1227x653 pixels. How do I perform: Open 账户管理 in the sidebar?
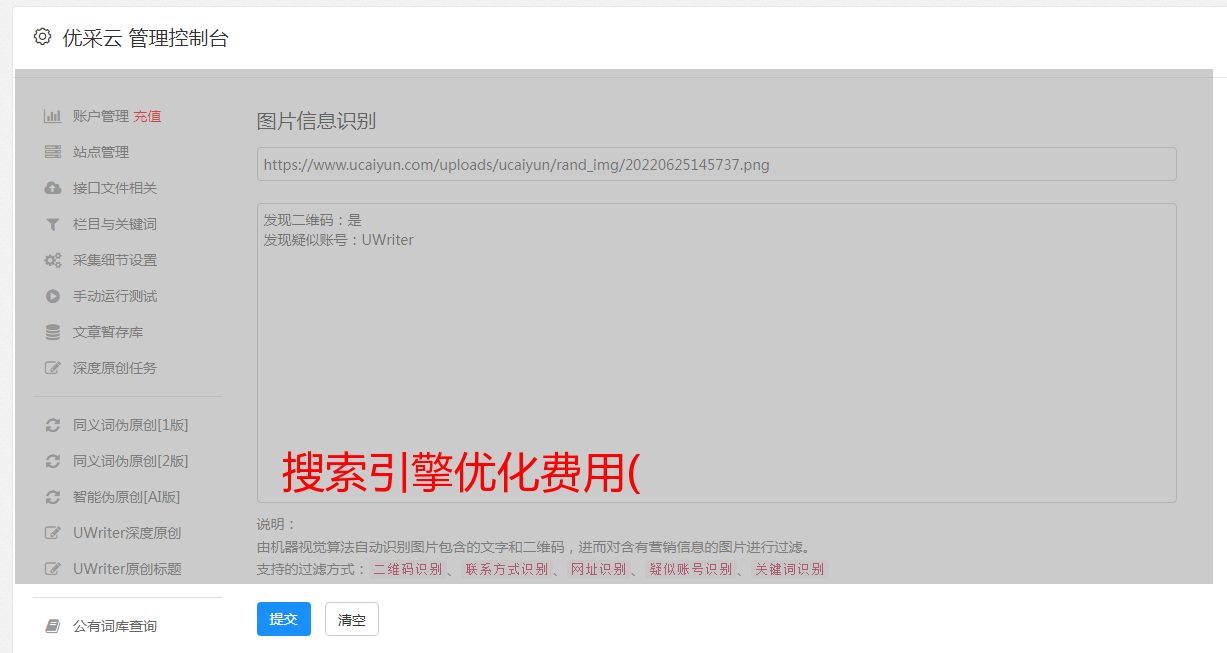click(x=101, y=116)
